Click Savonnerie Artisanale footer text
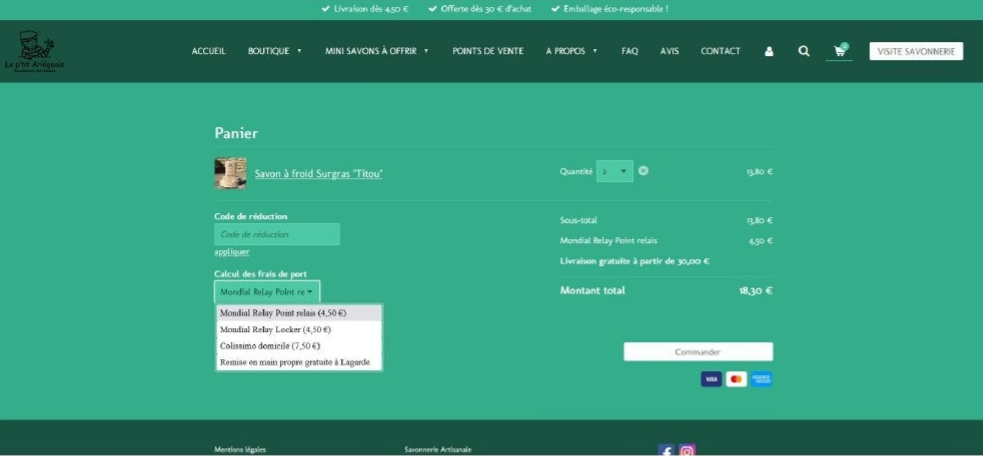 point(438,450)
